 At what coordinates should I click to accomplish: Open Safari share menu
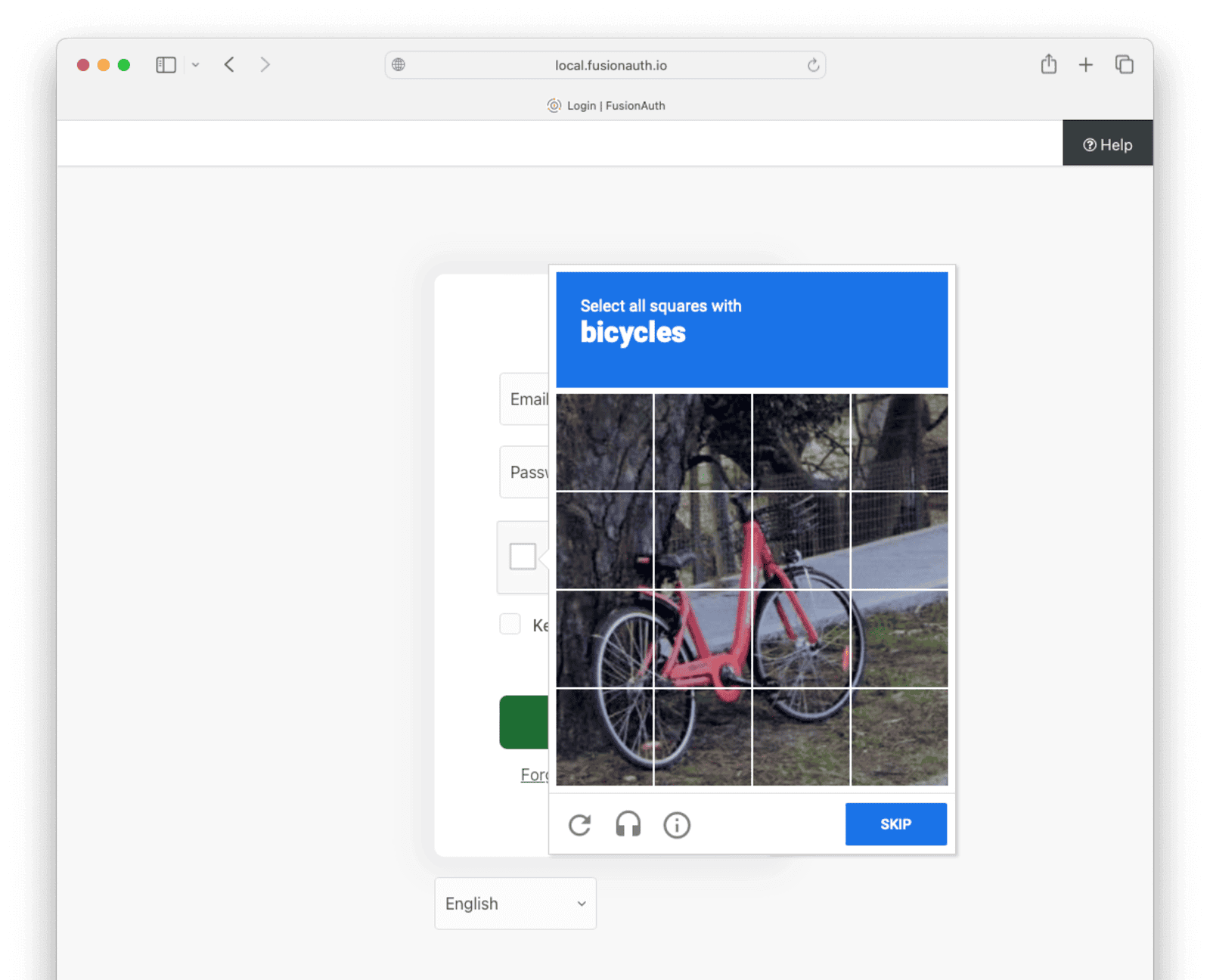point(1048,64)
